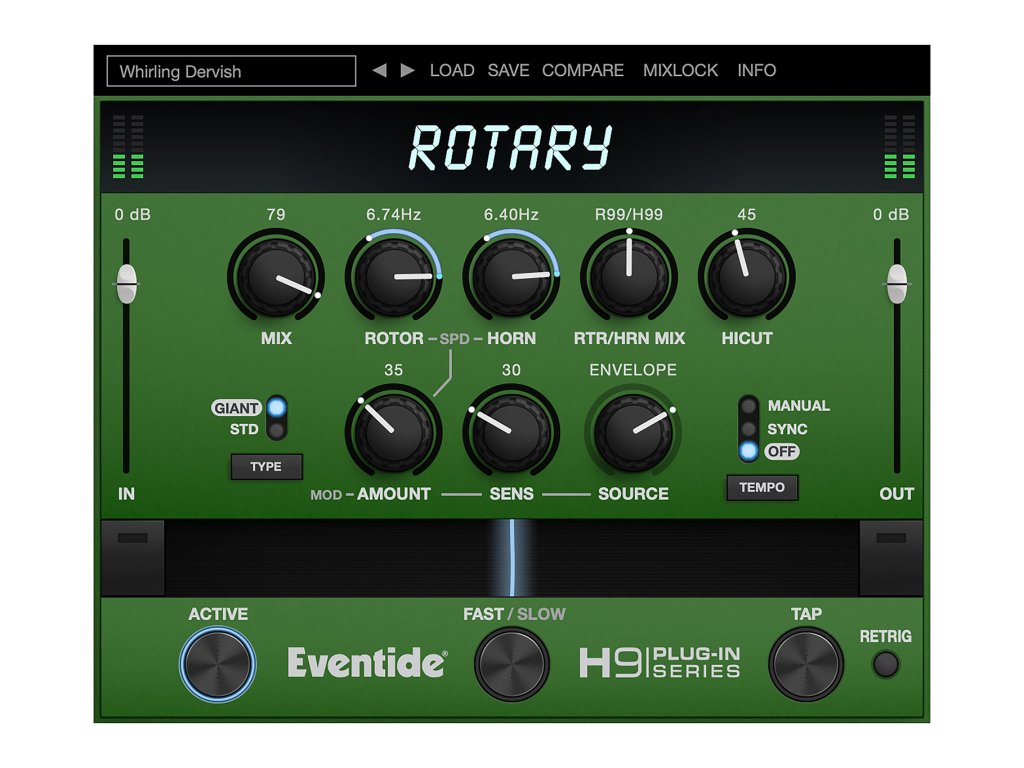1024x768 pixels.
Task: Select the STD type indicator
Action: 275,430
